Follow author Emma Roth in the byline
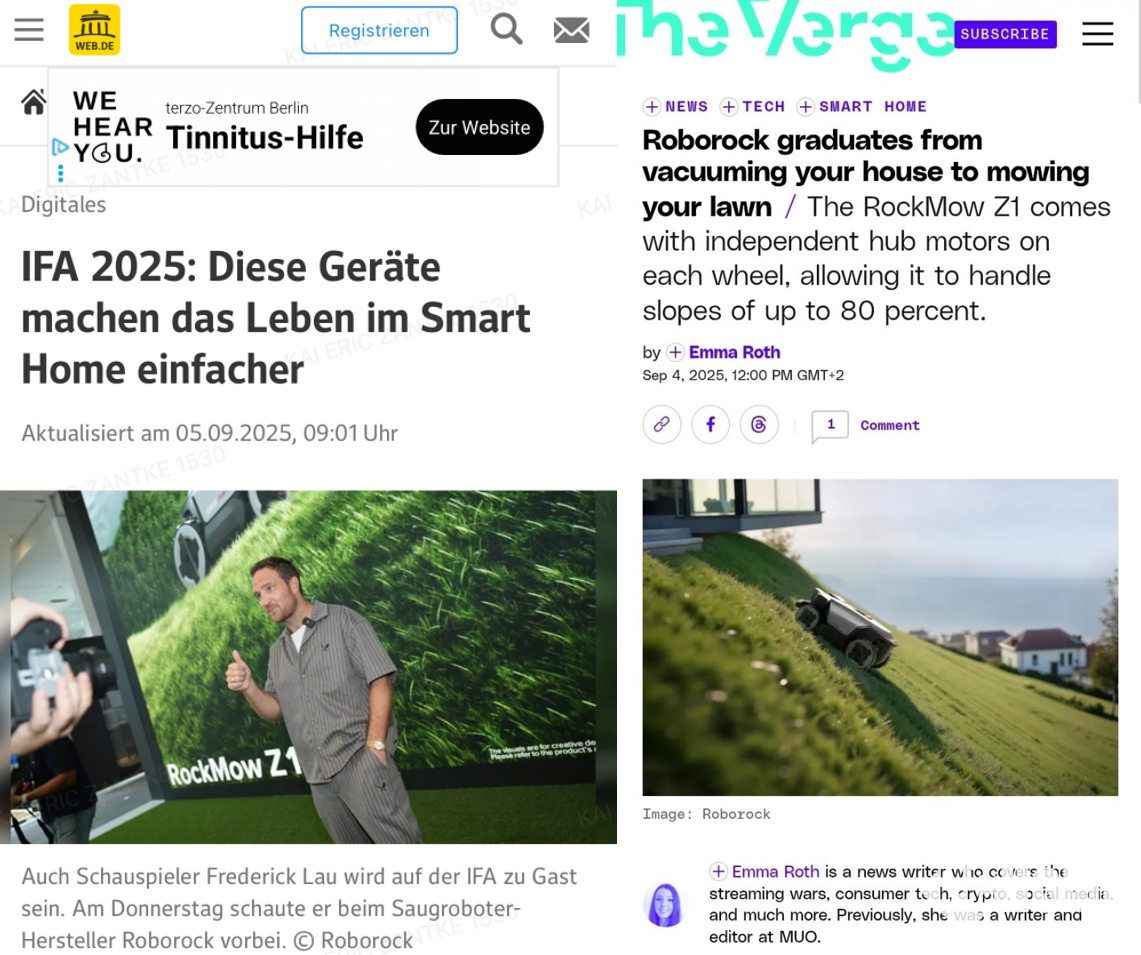1141x955 pixels. (675, 352)
